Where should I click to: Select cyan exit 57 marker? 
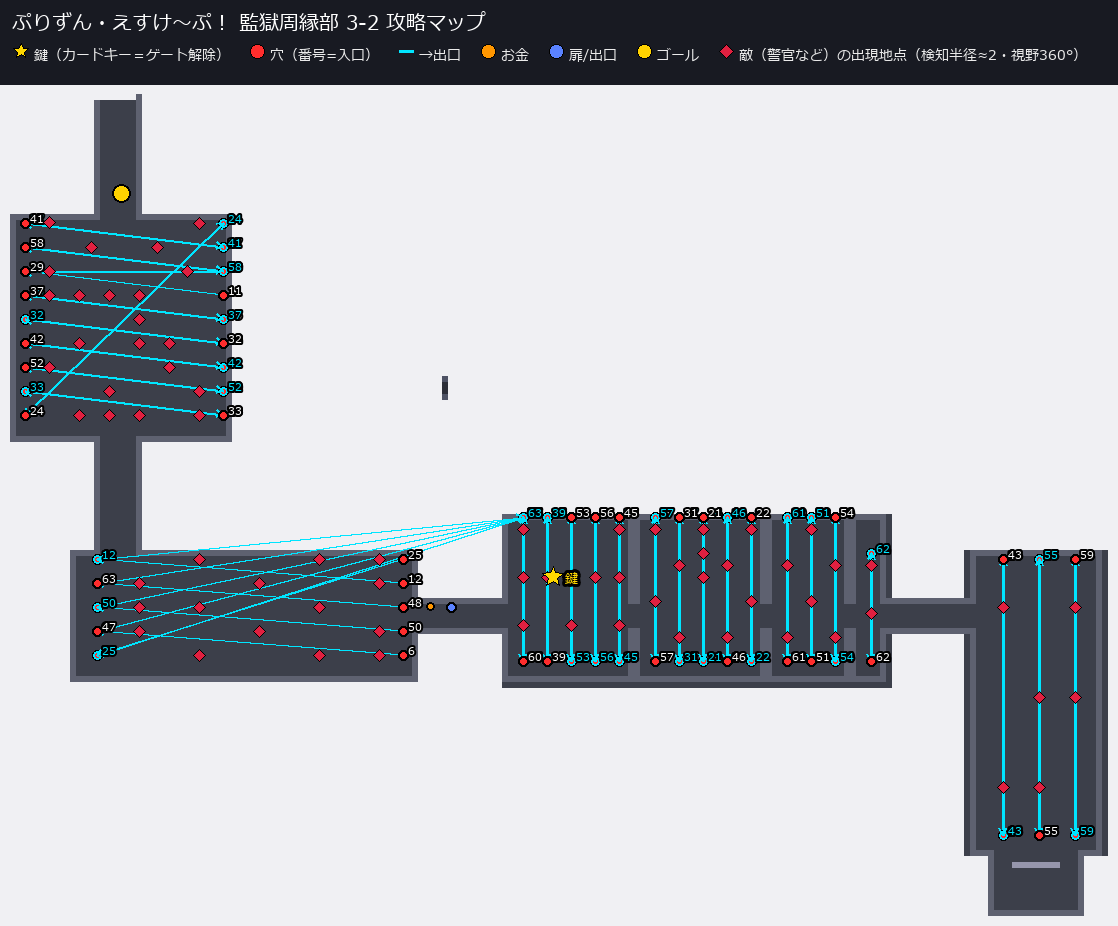[655, 518]
